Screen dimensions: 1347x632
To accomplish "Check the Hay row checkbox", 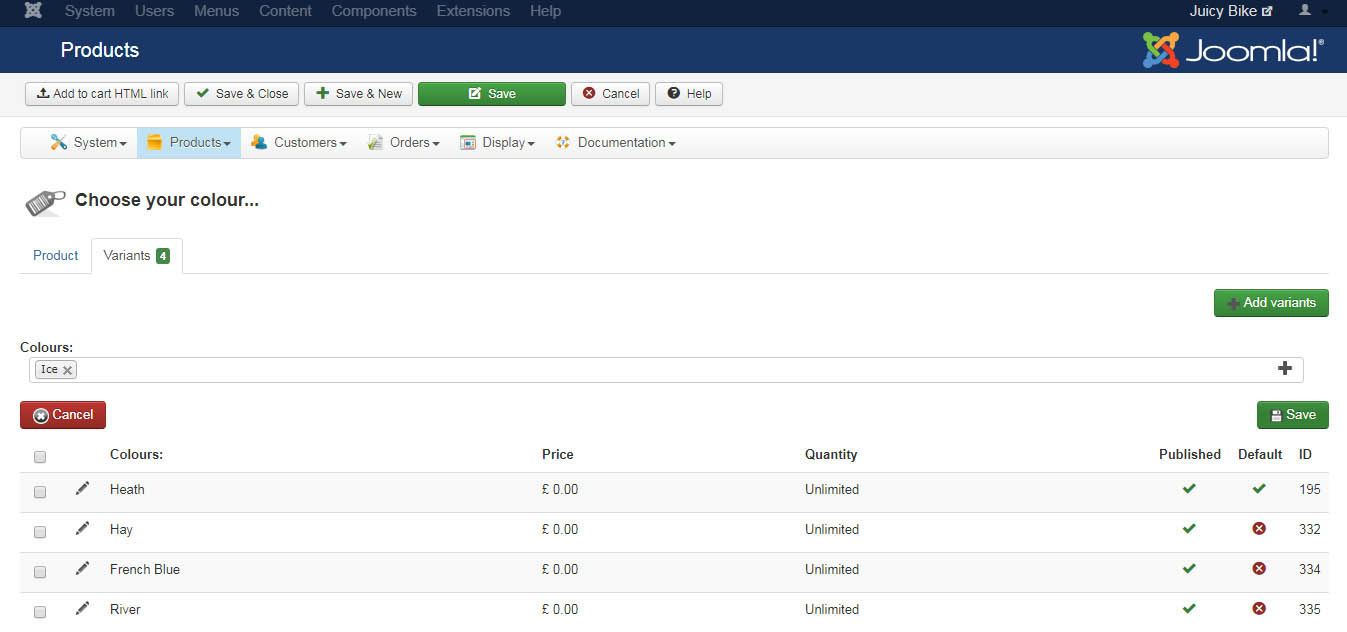I will 40,532.
